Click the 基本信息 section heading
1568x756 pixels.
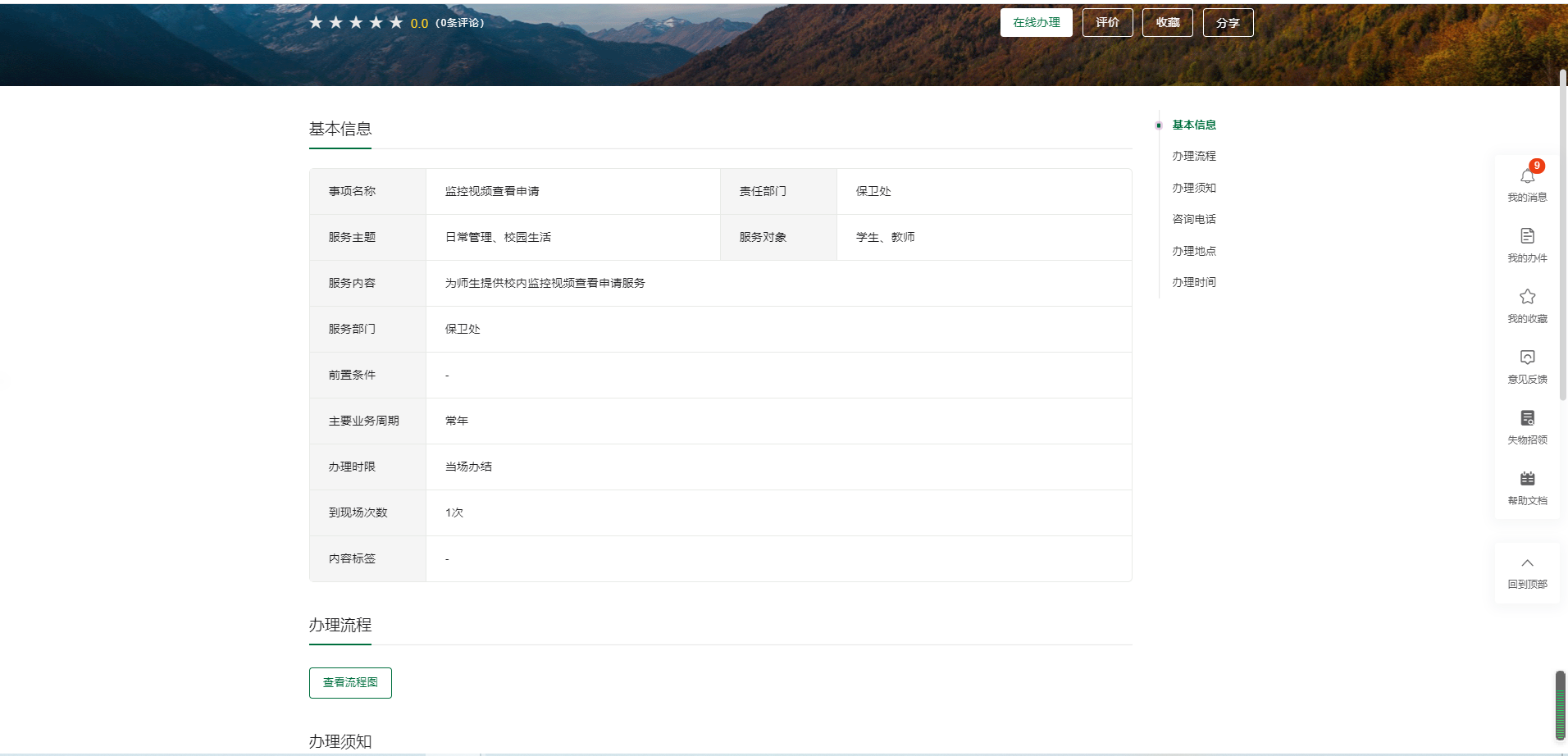pos(340,129)
